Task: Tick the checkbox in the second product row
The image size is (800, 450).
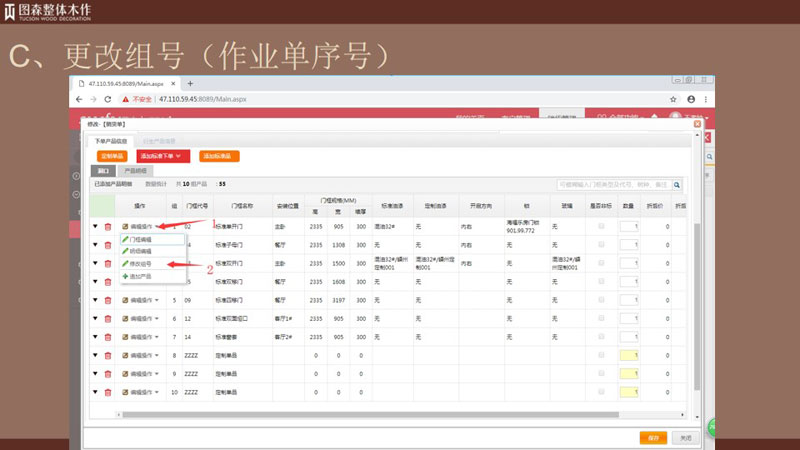Action: (600, 245)
